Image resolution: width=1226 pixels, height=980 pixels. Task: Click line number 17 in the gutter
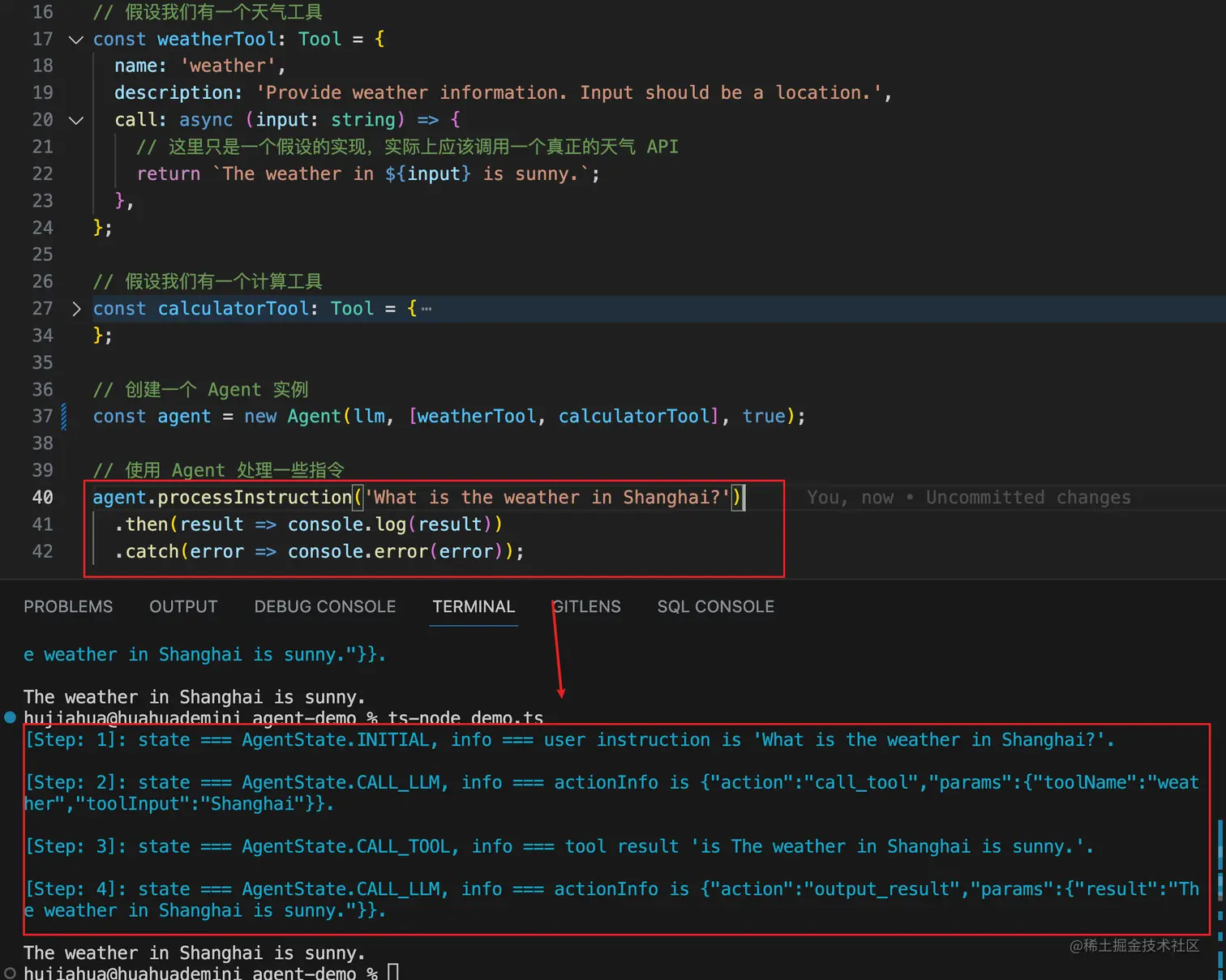click(42, 39)
